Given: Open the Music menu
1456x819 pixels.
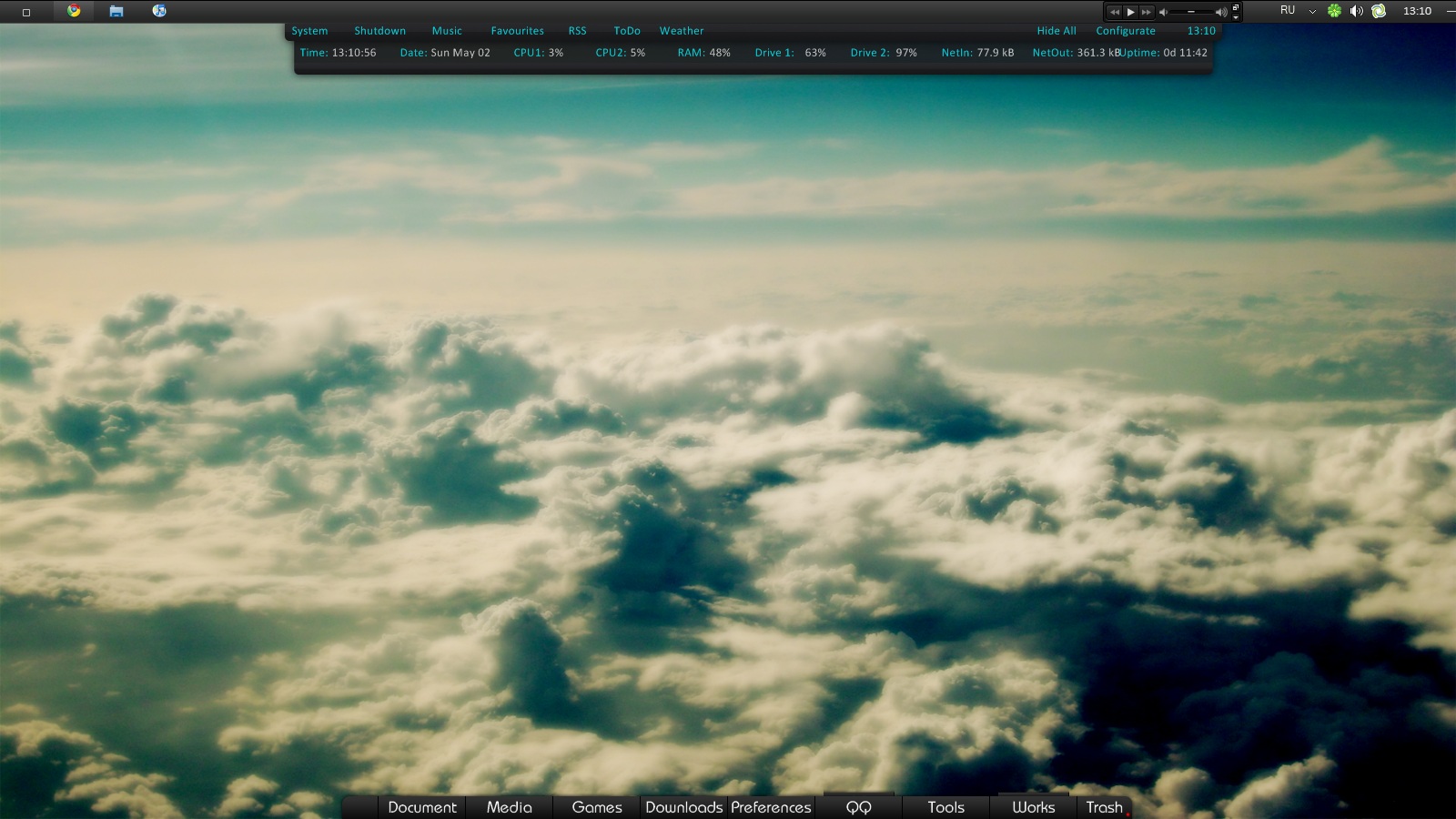Looking at the screenshot, I should click(447, 31).
